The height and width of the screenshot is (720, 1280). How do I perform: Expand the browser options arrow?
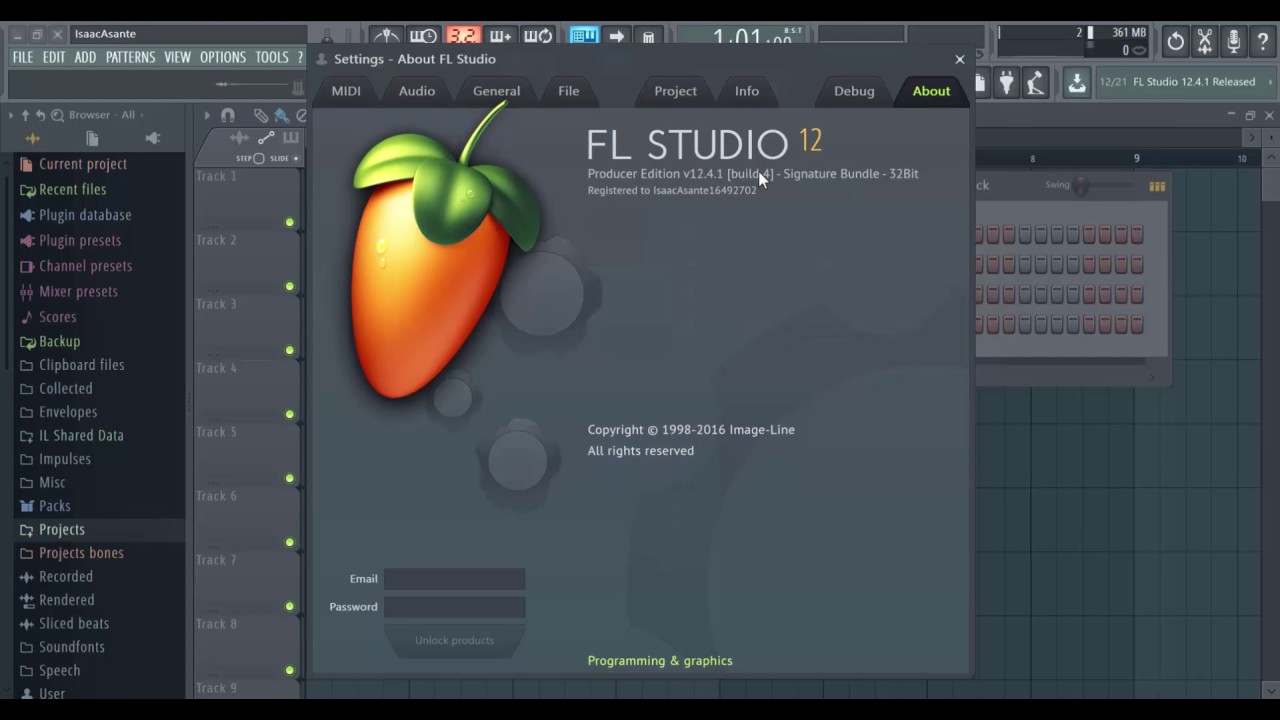pos(11,115)
